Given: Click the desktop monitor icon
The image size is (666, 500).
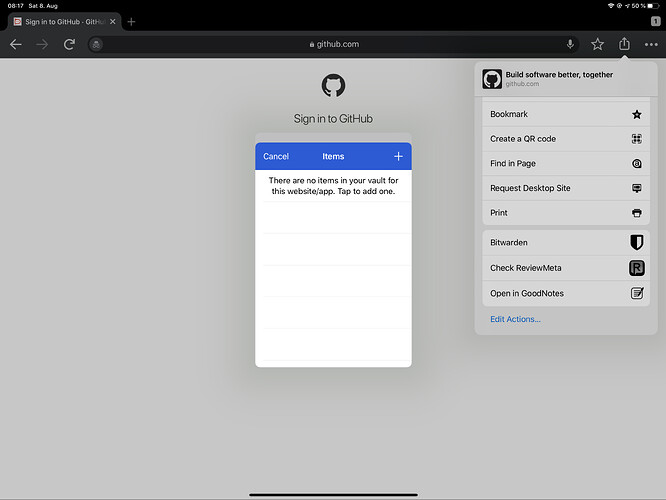Looking at the screenshot, I should (637, 188).
